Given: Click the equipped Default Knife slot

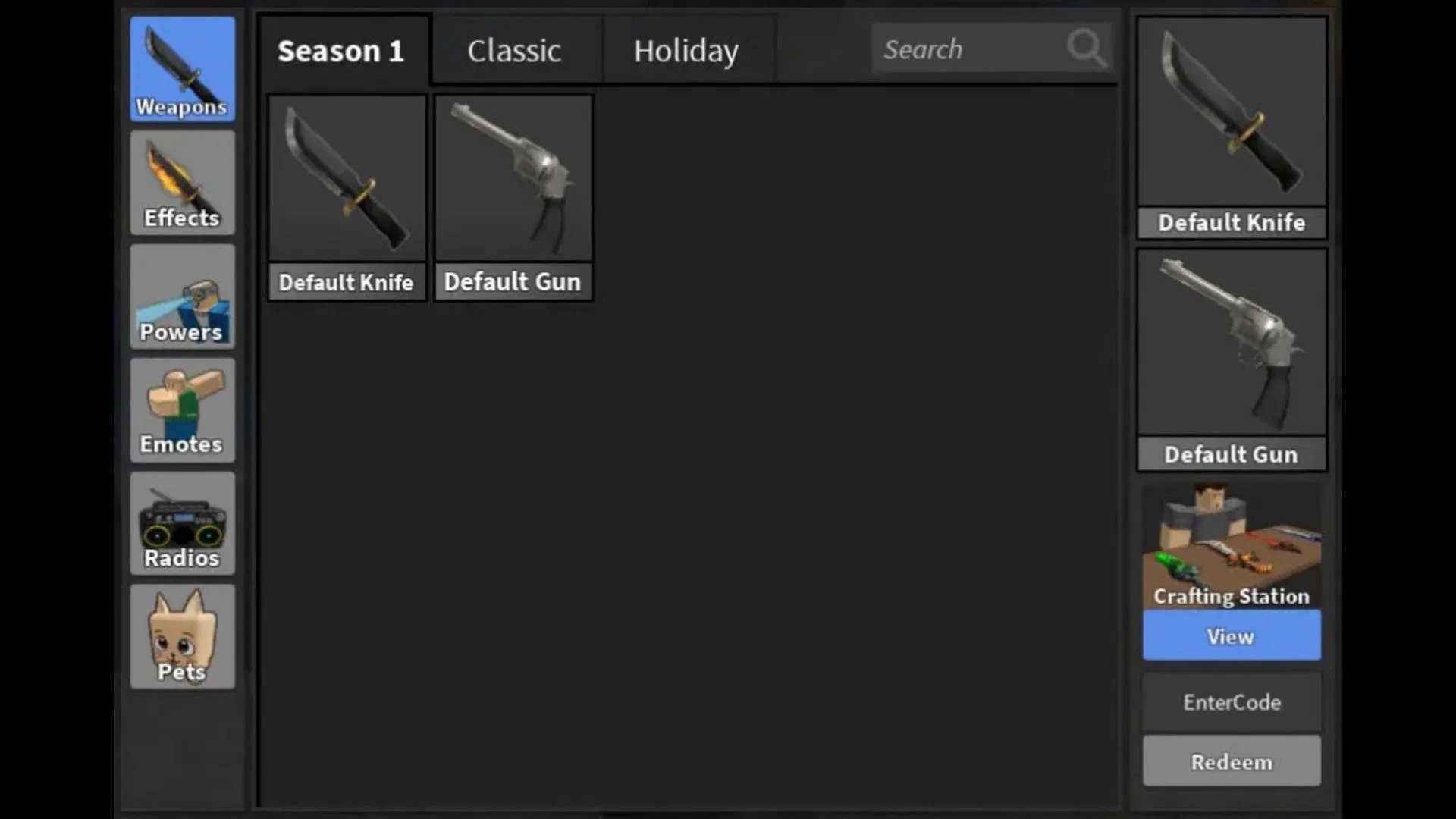Looking at the screenshot, I should 1232,127.
